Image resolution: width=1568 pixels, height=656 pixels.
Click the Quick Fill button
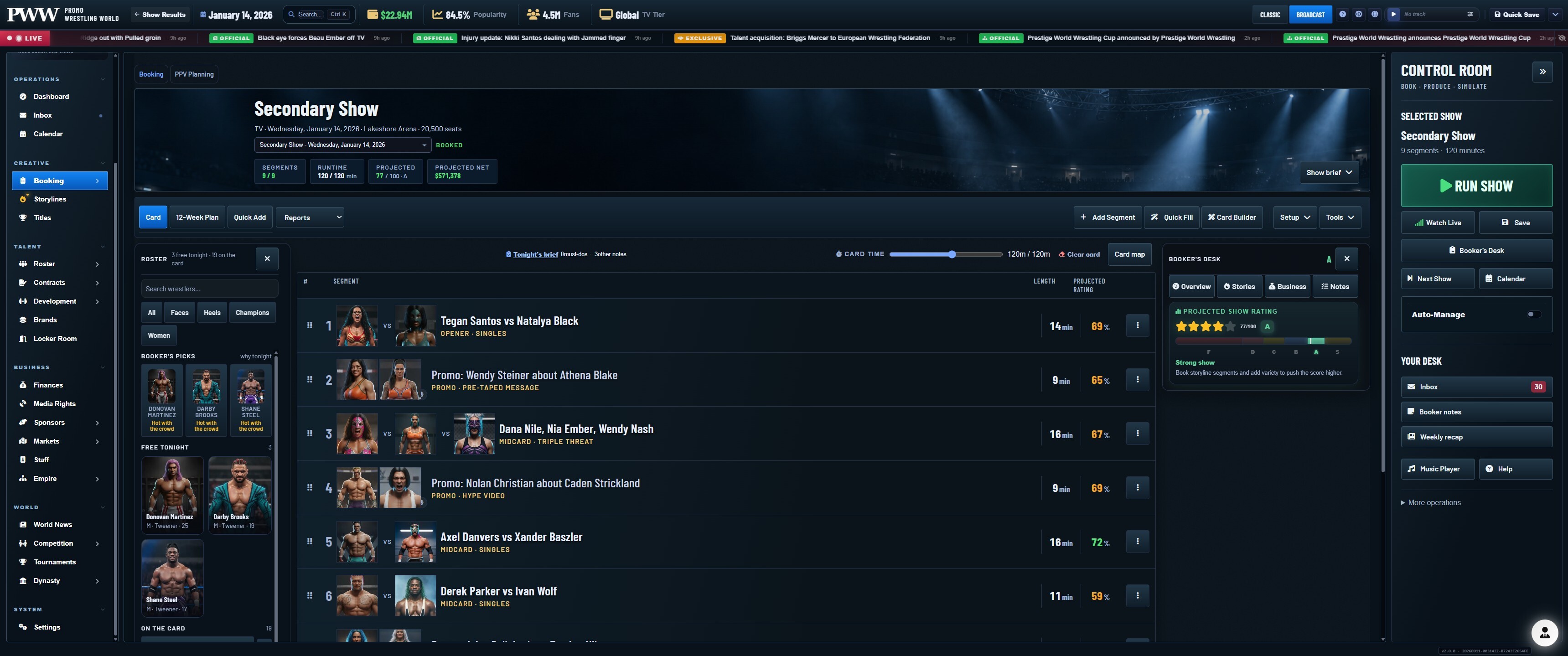point(1171,217)
